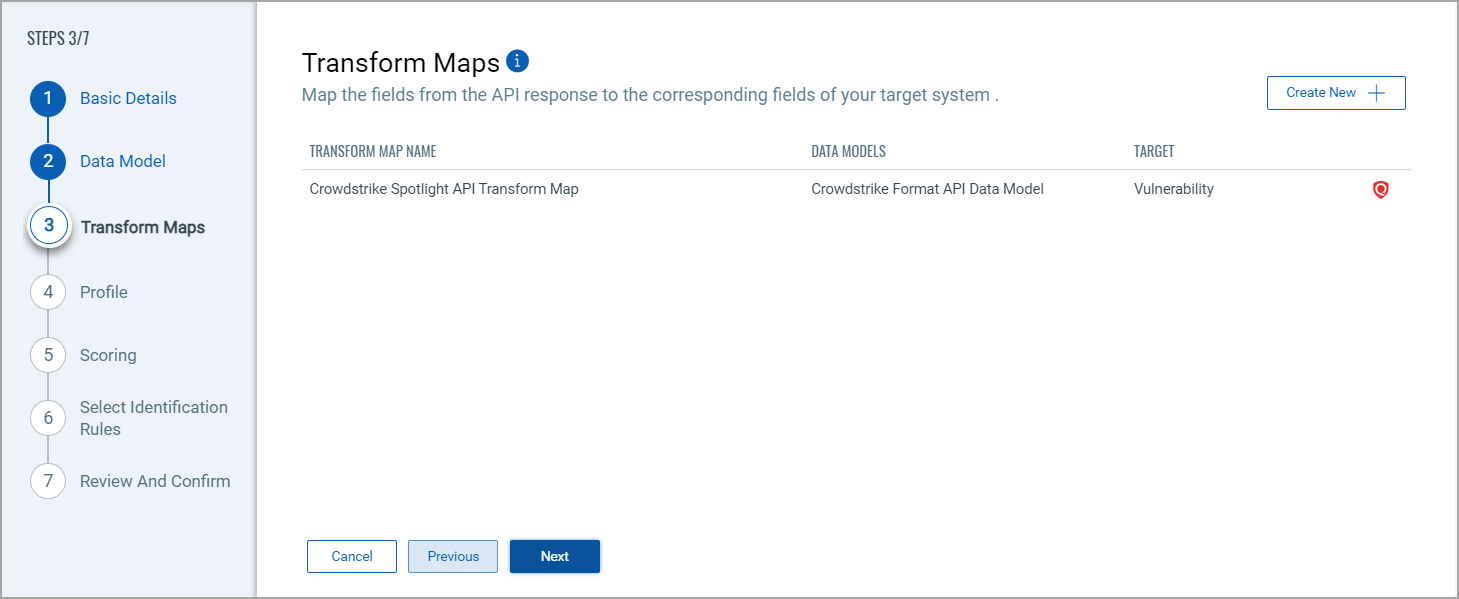Click the step 1 circle icon
This screenshot has height=599, width=1459.
point(48,99)
